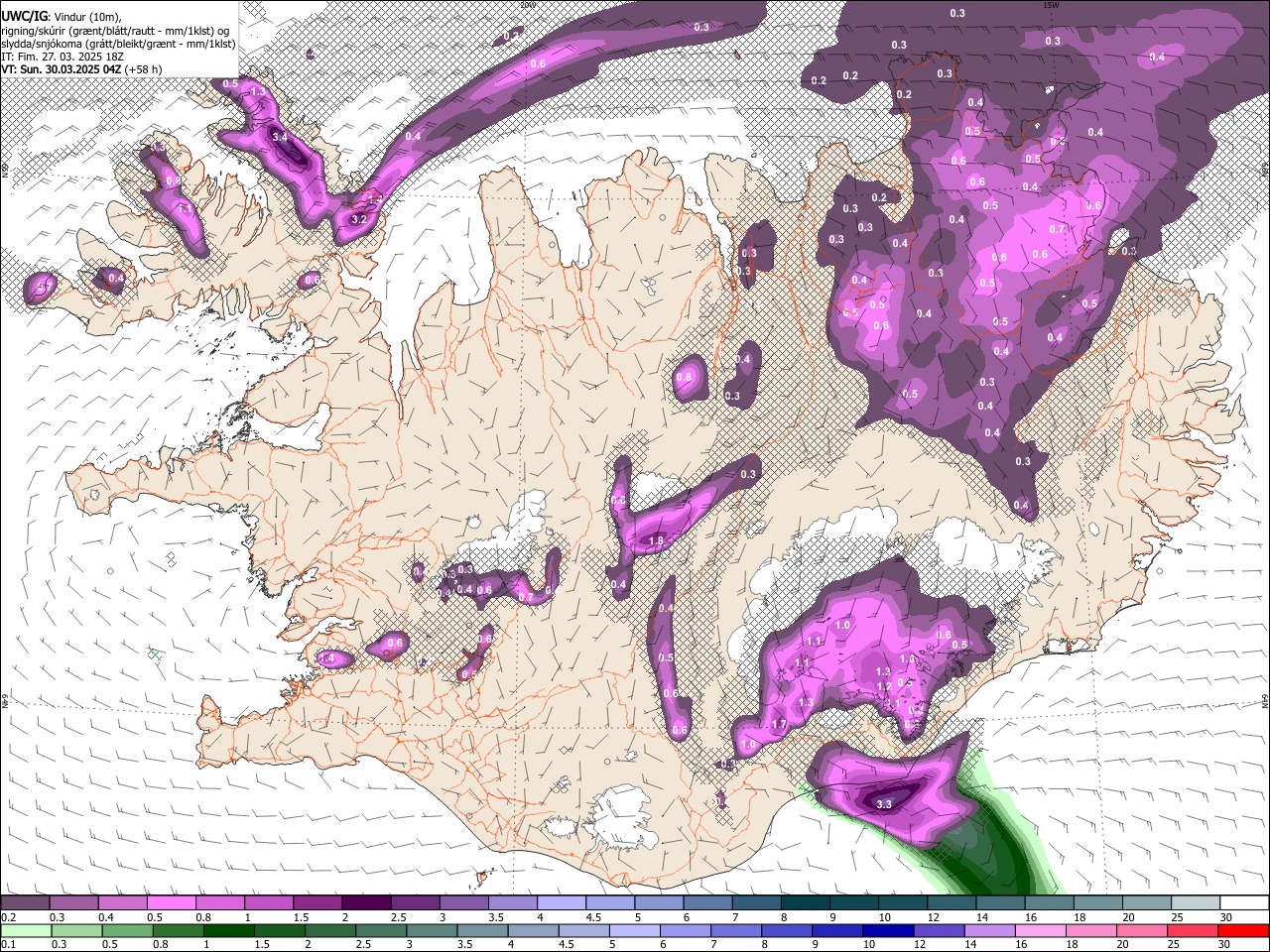Image resolution: width=1270 pixels, height=952 pixels.
Task: Click the dark blue 10 swatch in the lower scale
Action: (x=889, y=930)
